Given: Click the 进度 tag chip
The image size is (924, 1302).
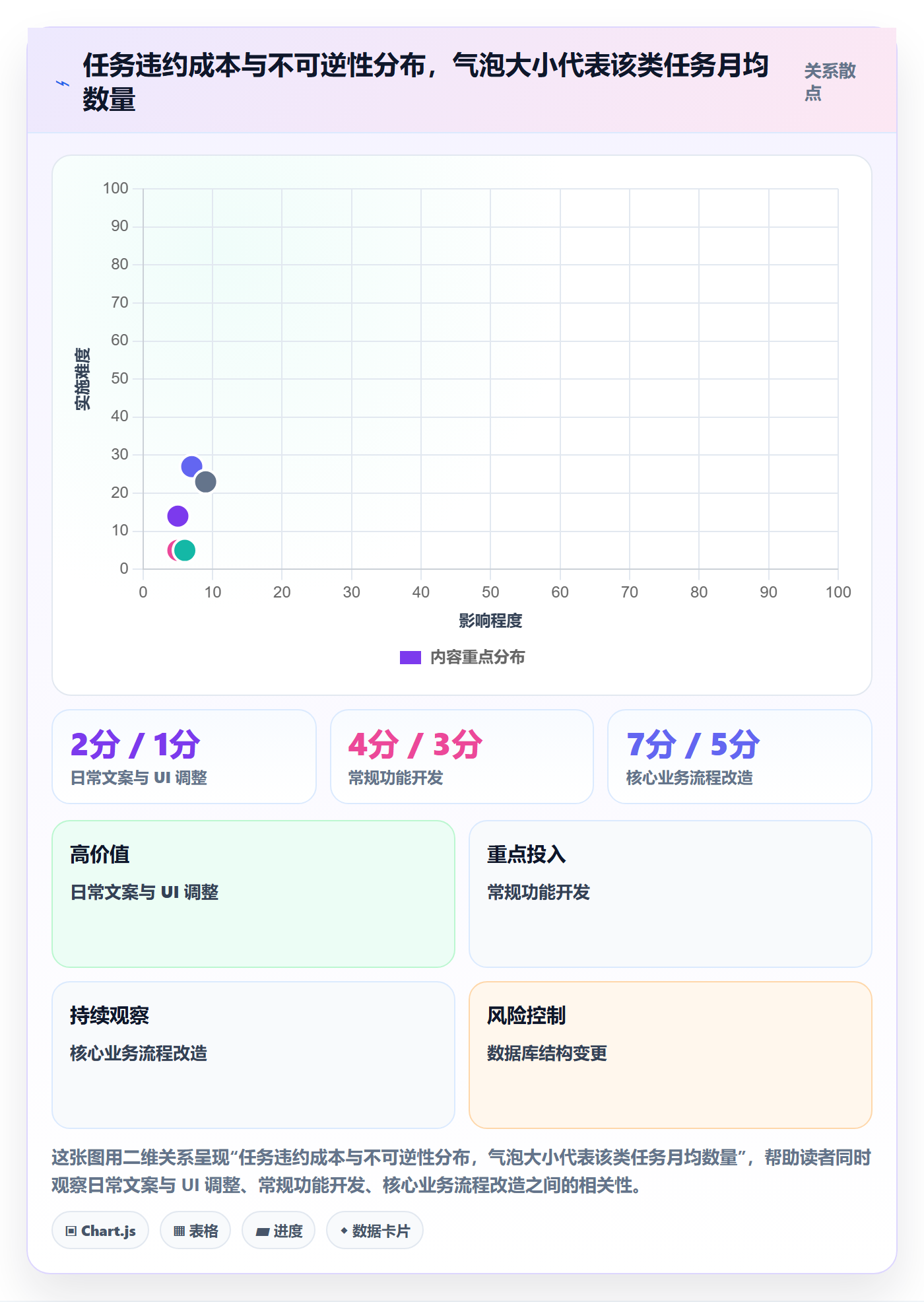Looking at the screenshot, I should pos(279,1231).
